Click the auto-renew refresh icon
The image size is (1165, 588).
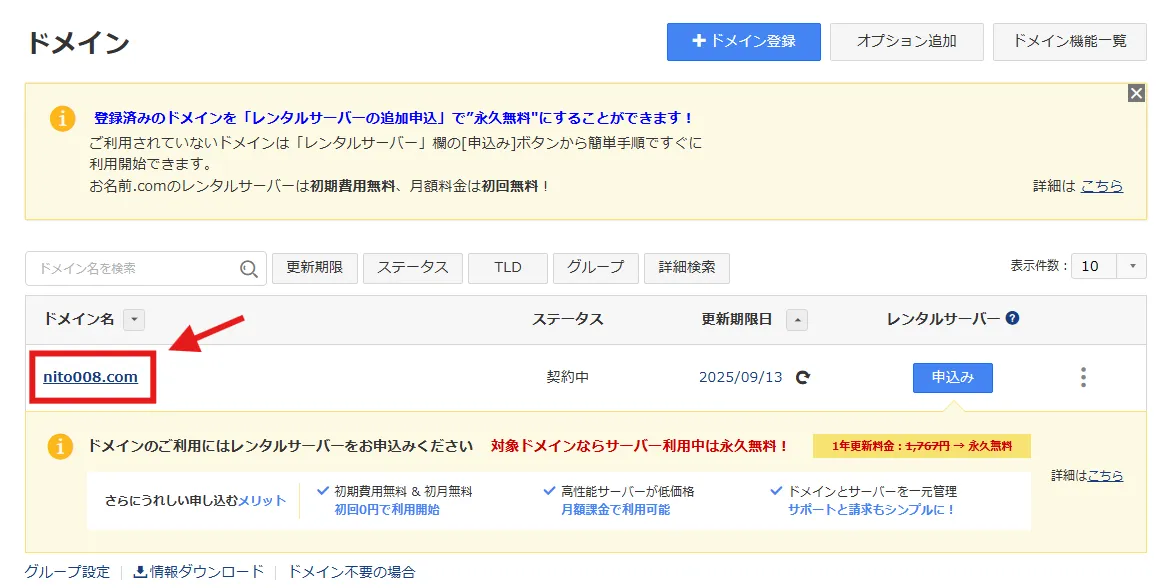802,378
